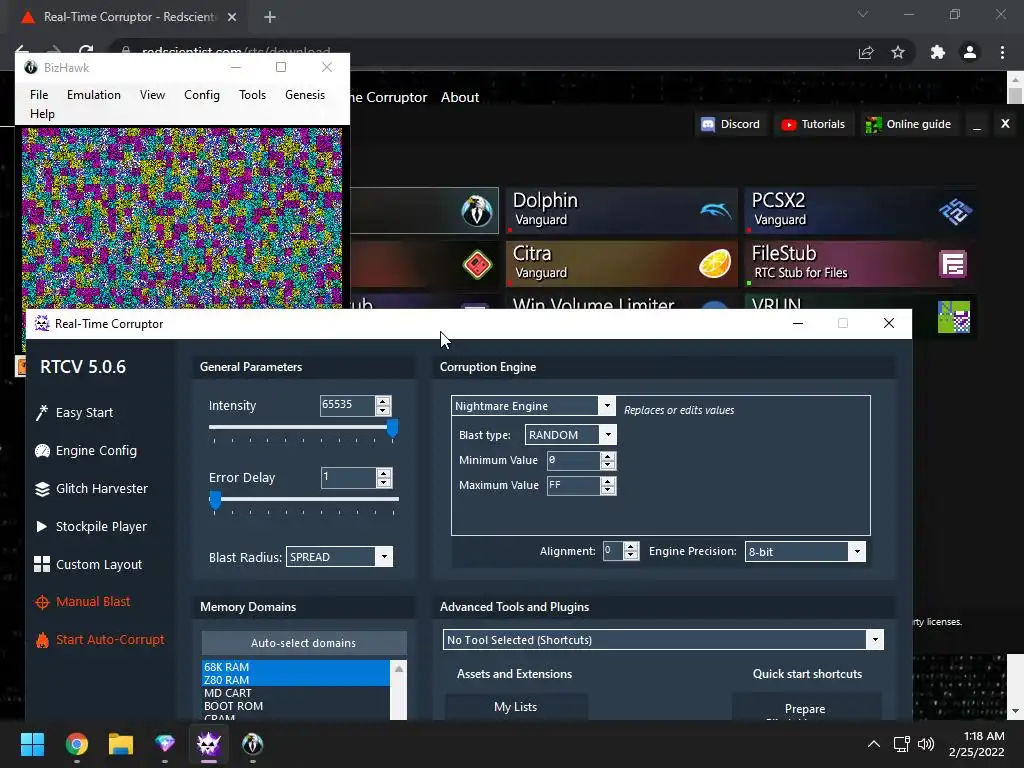
Task: Open the Emulation menu in BizHawk
Action: click(93, 95)
